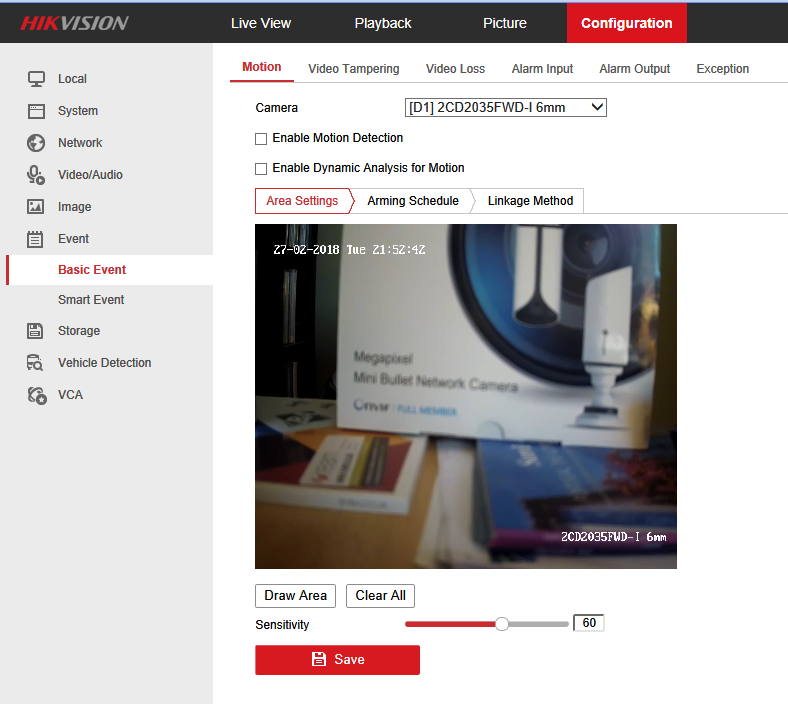Click the VCA icon in sidebar
This screenshot has height=704, width=788.
36,395
